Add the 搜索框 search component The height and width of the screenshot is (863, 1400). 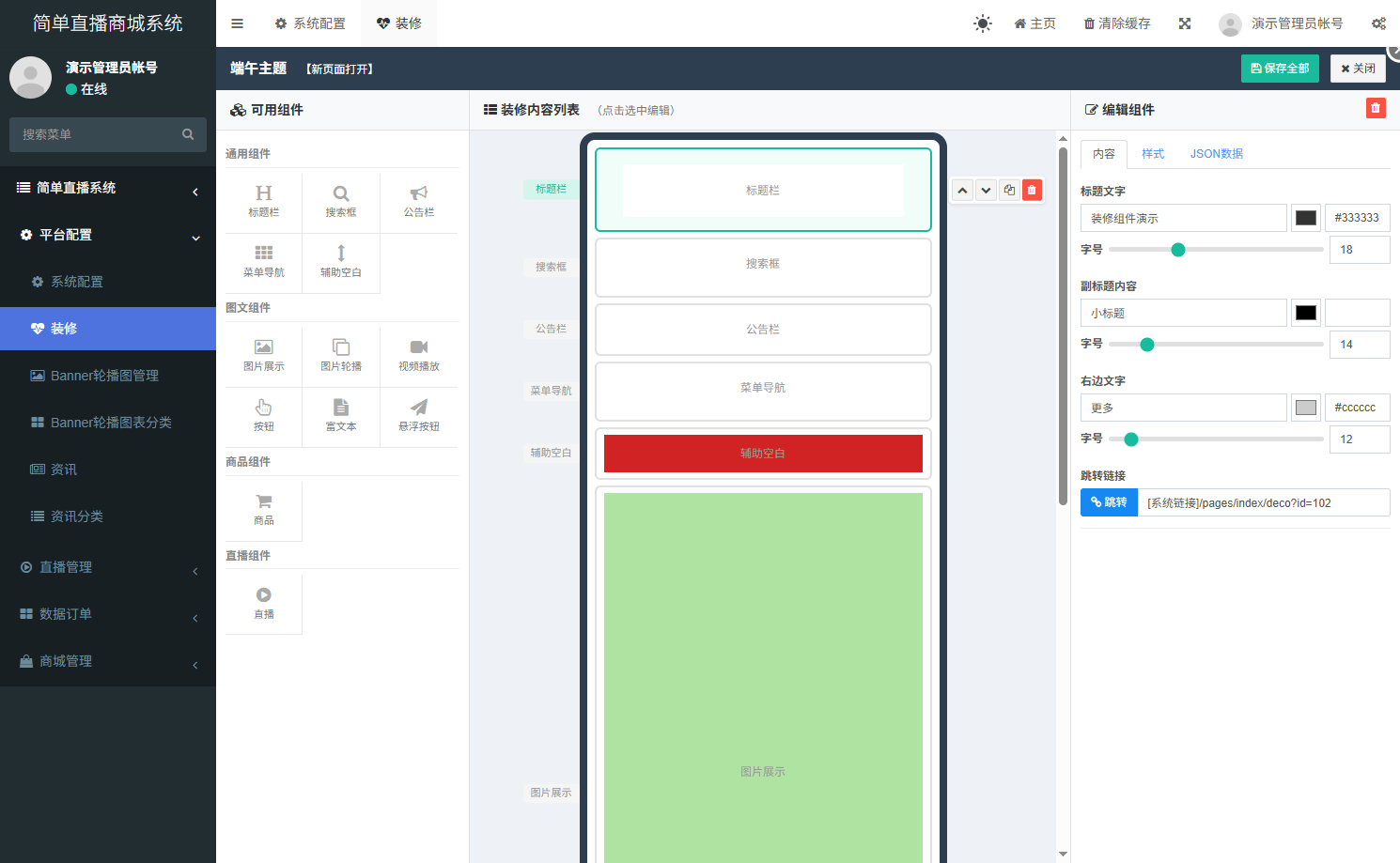[341, 202]
